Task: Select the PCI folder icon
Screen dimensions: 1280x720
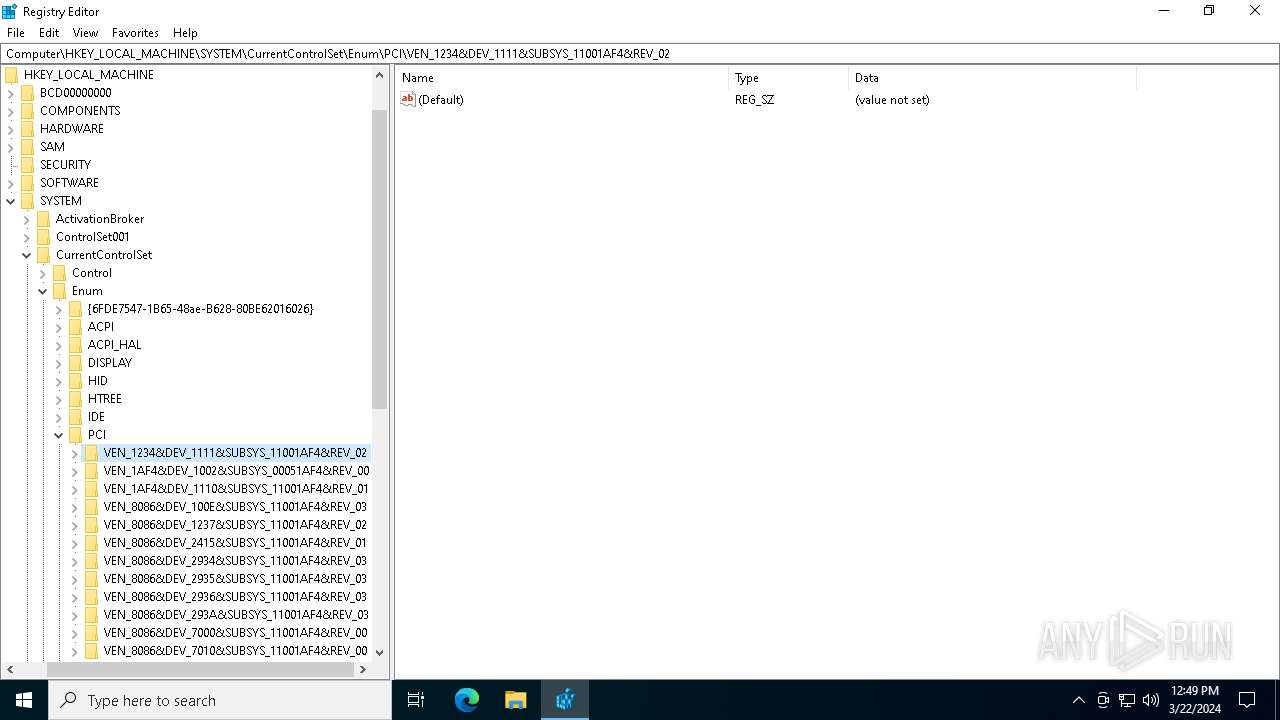Action: pyautogui.click(x=76, y=435)
